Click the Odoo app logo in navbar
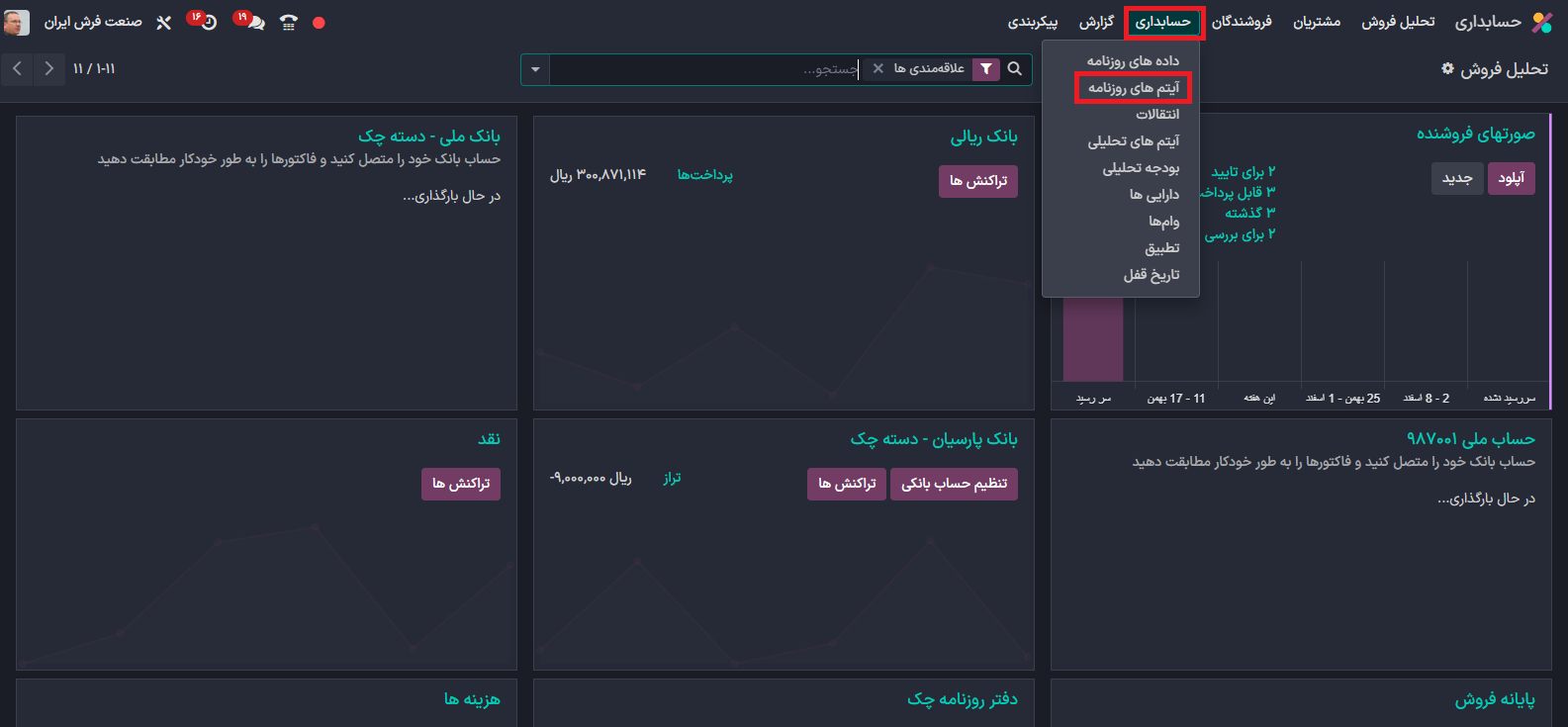The image size is (1568, 727). point(1541,22)
